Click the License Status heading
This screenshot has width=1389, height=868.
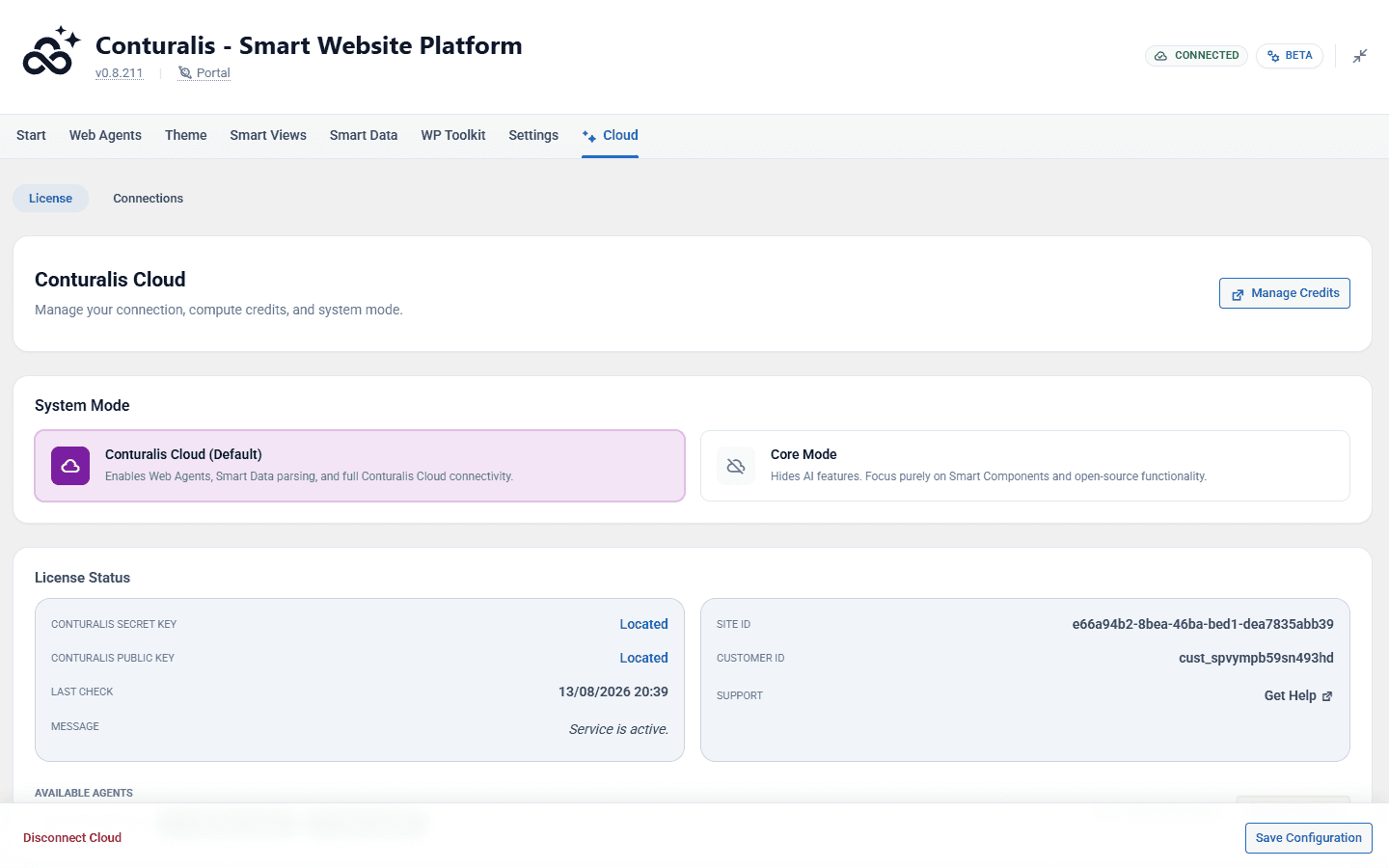point(82,578)
